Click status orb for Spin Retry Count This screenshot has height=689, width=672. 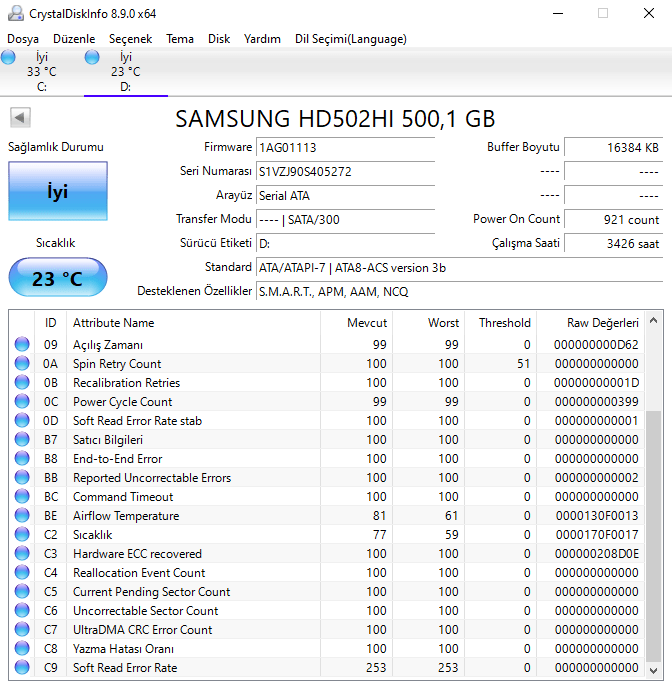[22, 364]
